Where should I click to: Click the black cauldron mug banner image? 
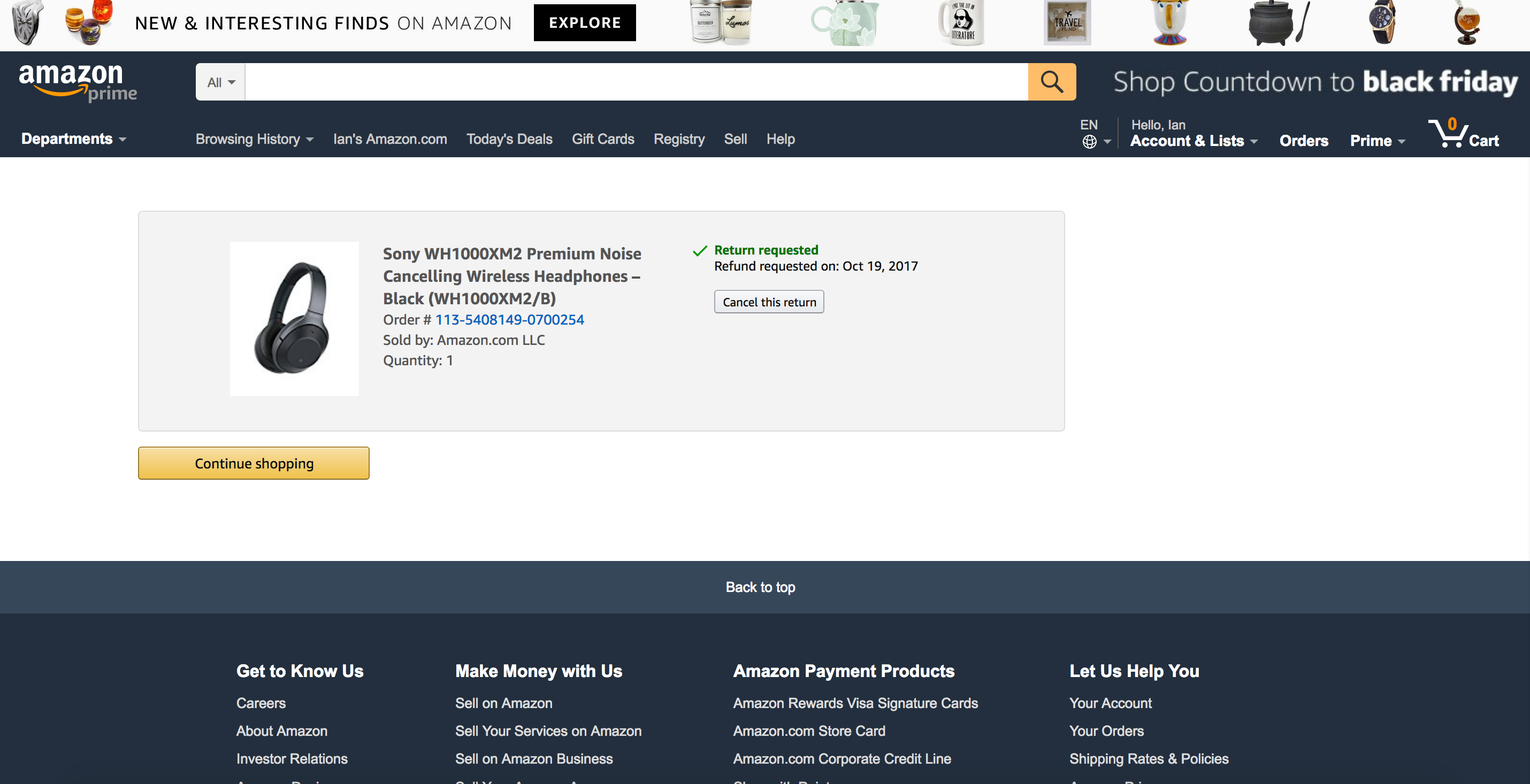[x=1278, y=22]
